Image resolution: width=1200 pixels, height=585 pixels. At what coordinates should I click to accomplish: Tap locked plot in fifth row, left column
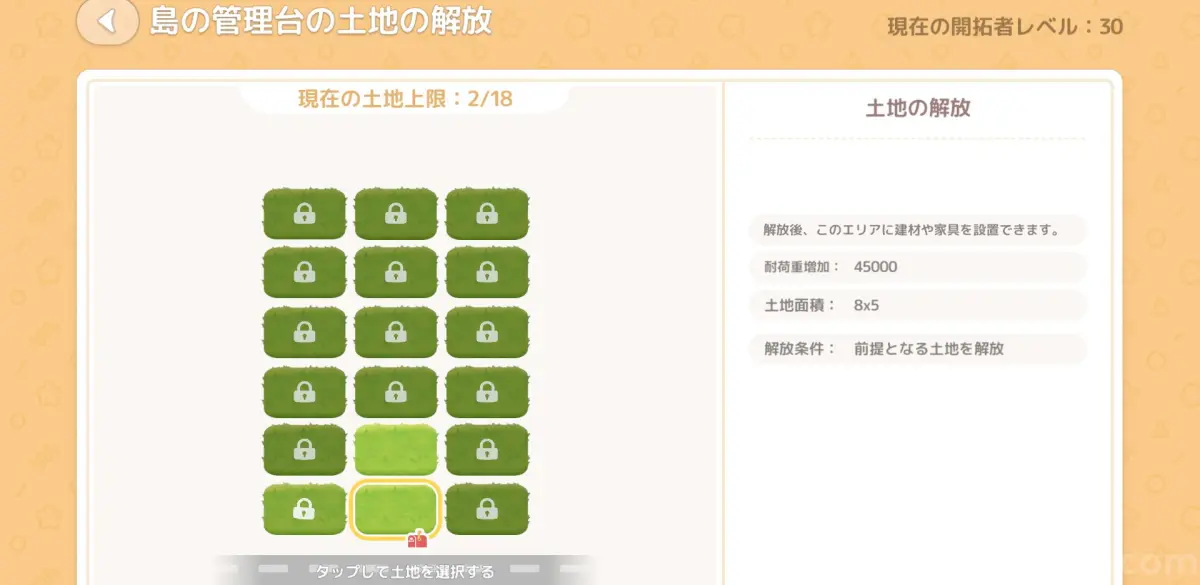coord(304,450)
